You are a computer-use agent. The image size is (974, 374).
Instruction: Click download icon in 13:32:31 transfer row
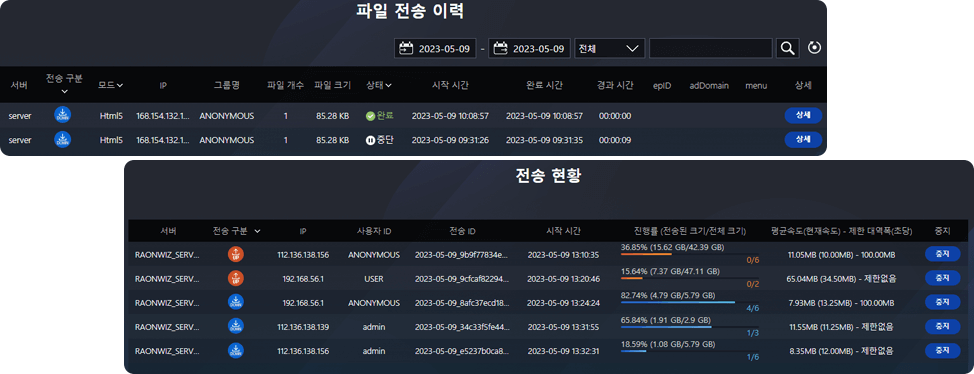[x=236, y=350]
